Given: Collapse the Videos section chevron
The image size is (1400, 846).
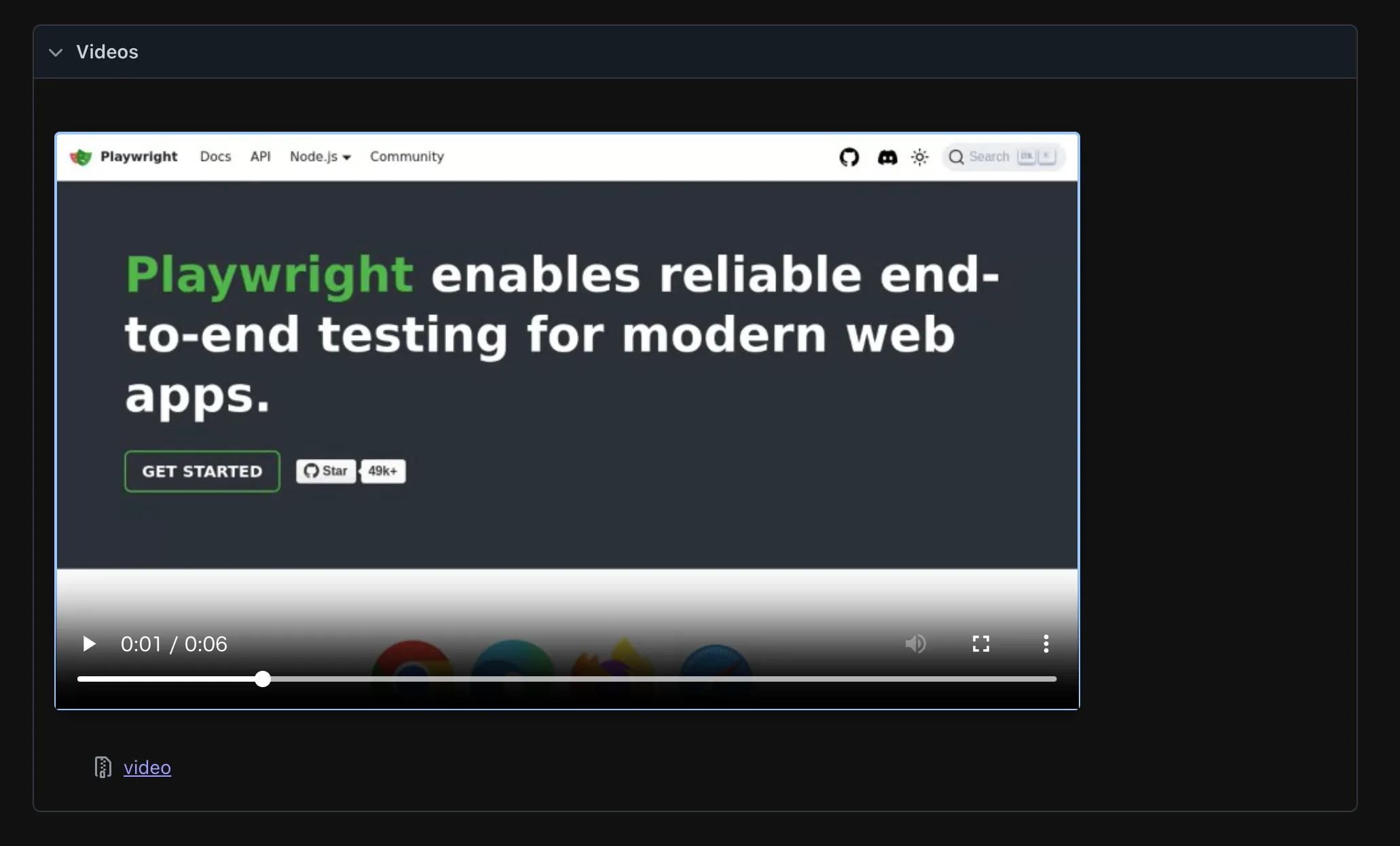Looking at the screenshot, I should (x=56, y=52).
